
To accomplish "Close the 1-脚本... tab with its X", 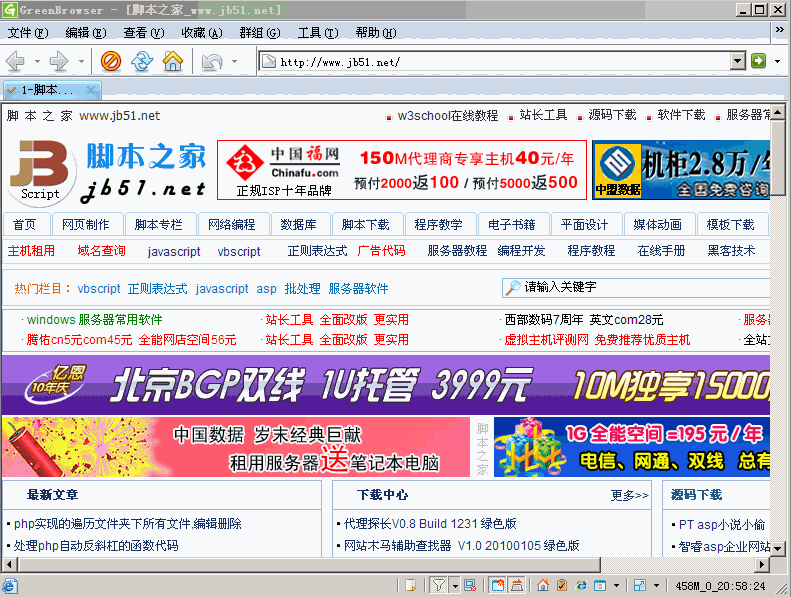I will click(91, 90).
